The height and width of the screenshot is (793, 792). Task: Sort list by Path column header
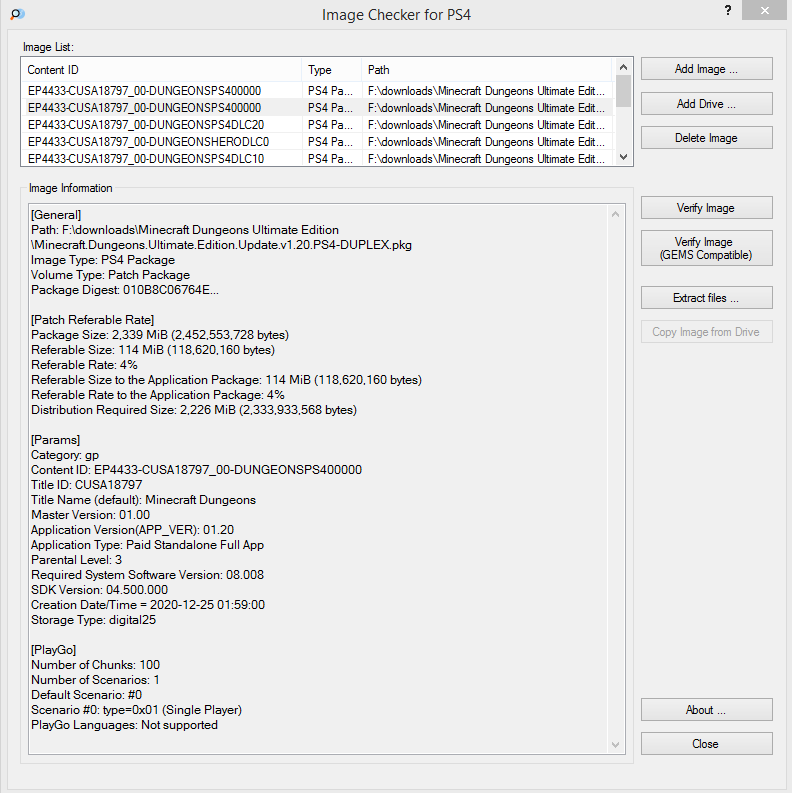(x=487, y=70)
